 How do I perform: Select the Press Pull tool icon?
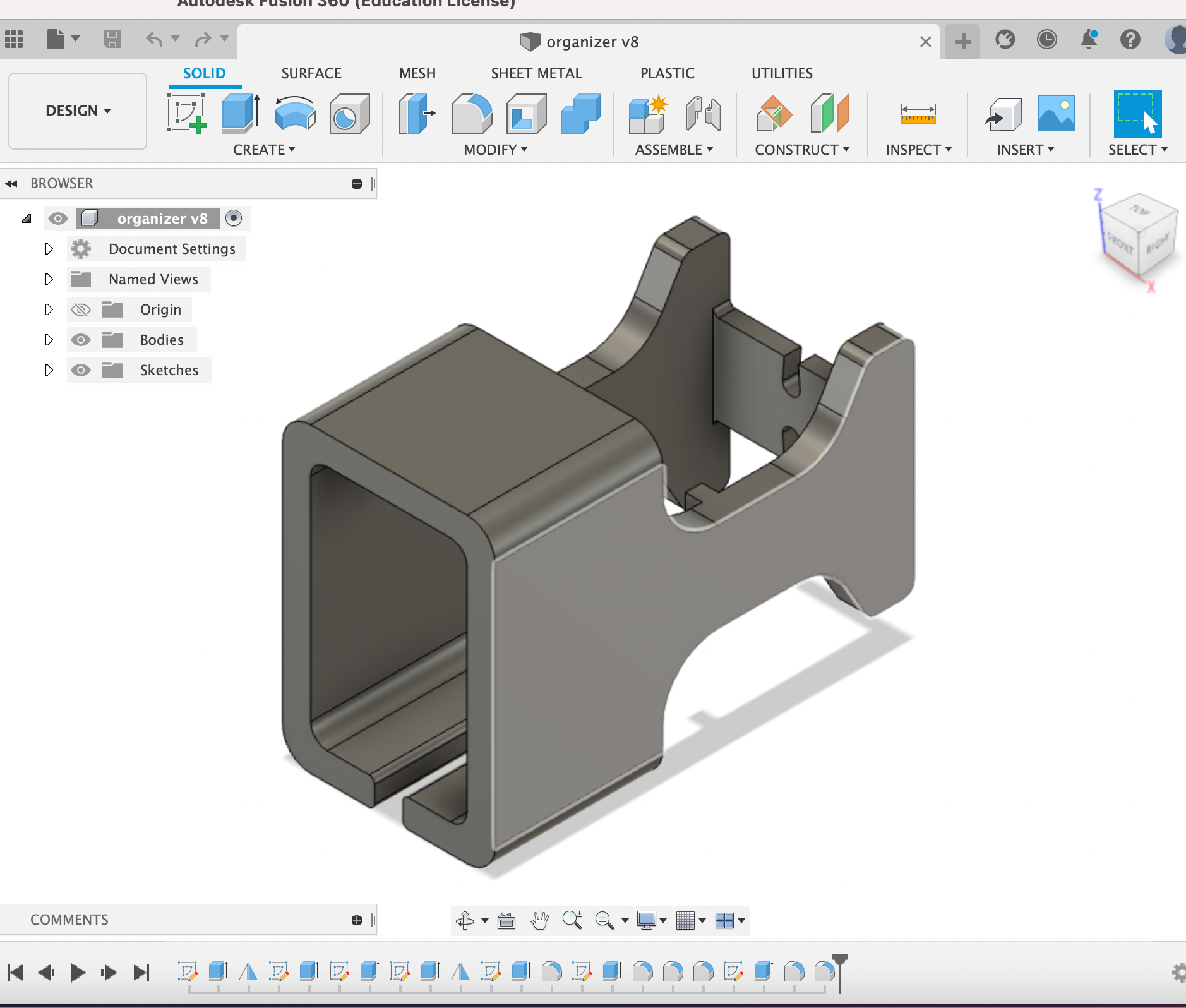417,114
